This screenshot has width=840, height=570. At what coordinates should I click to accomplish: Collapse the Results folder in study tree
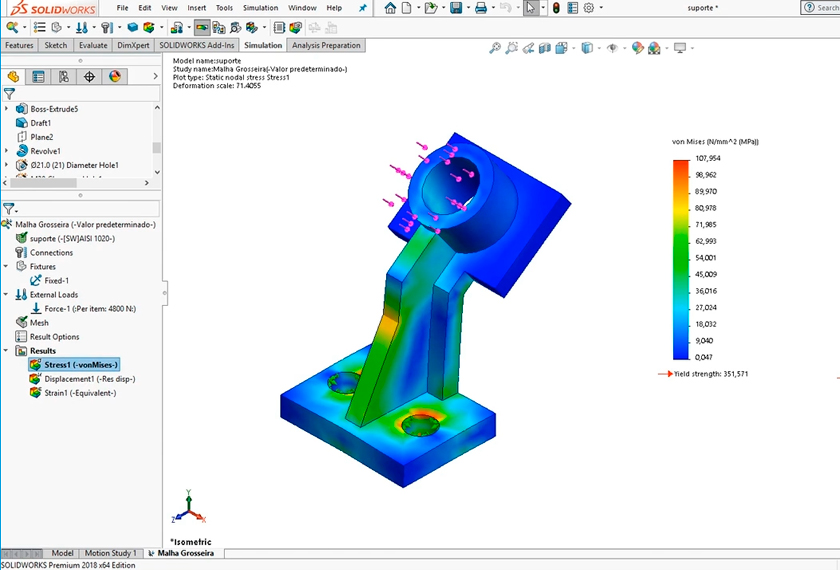point(8,351)
